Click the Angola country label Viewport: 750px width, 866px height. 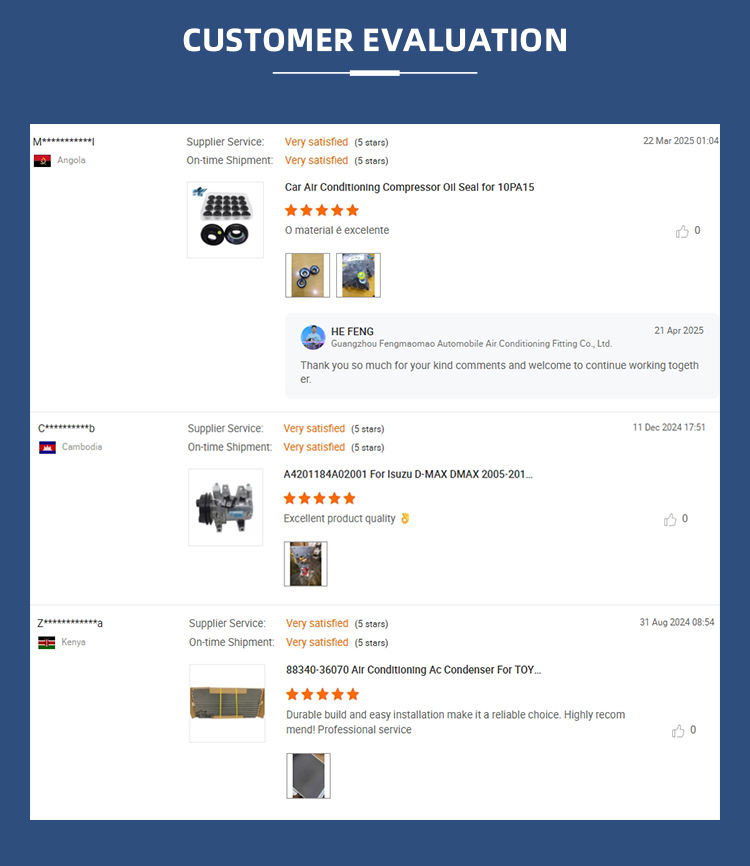[x=71, y=160]
